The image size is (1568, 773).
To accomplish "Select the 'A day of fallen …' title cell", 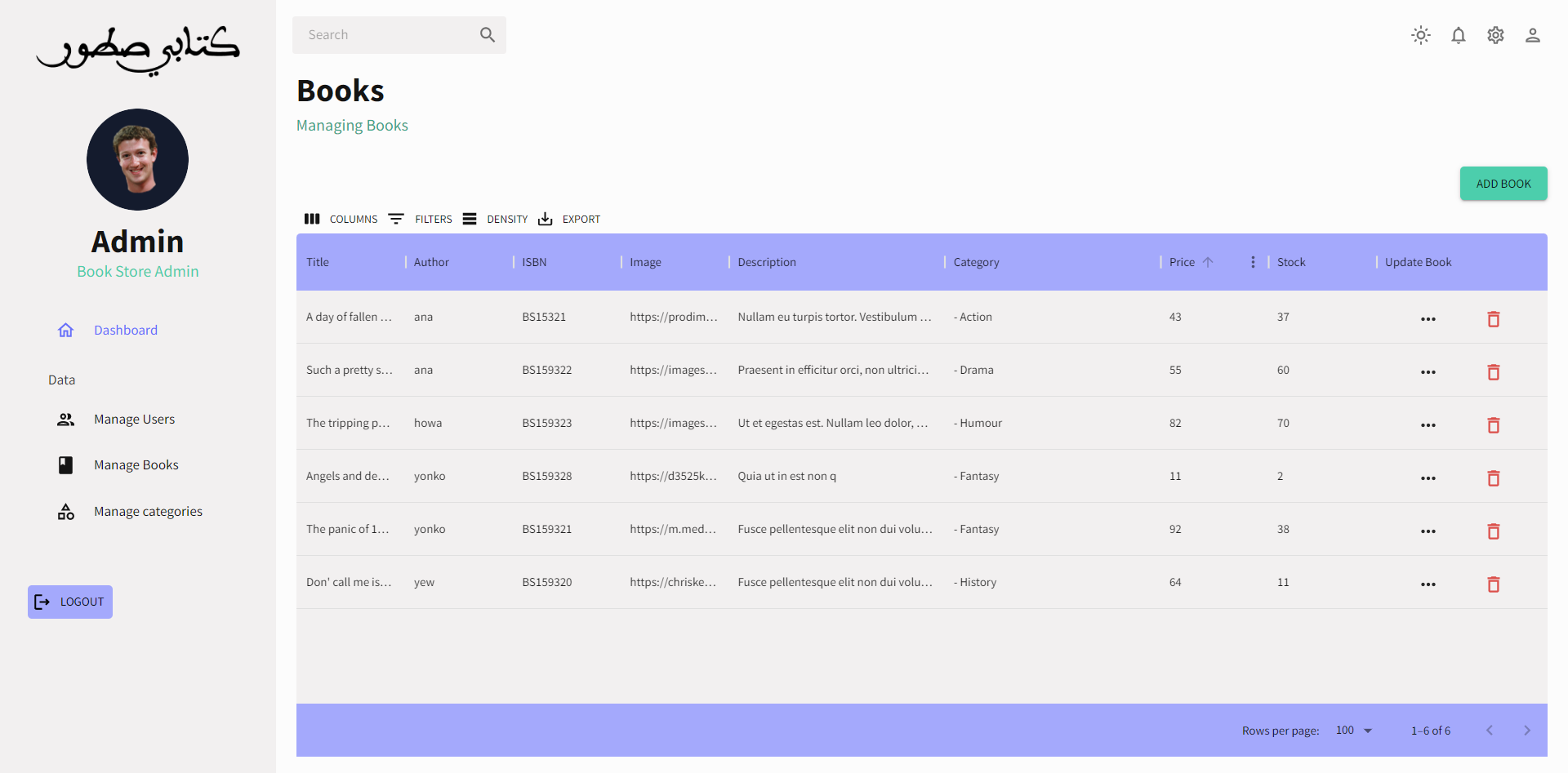I will [x=350, y=317].
